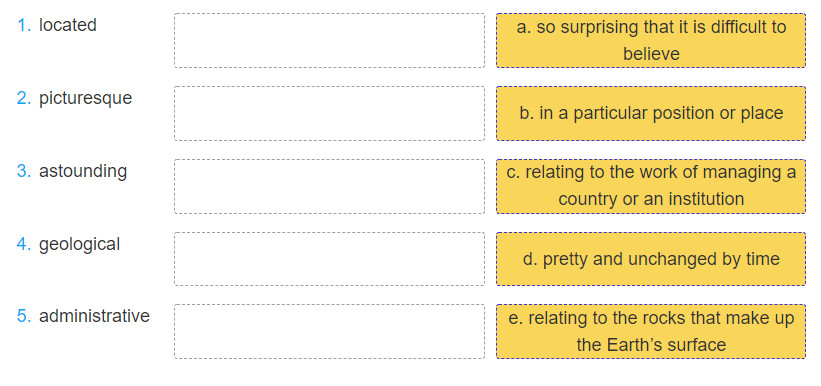Click the blue number 1 label

pos(24,25)
